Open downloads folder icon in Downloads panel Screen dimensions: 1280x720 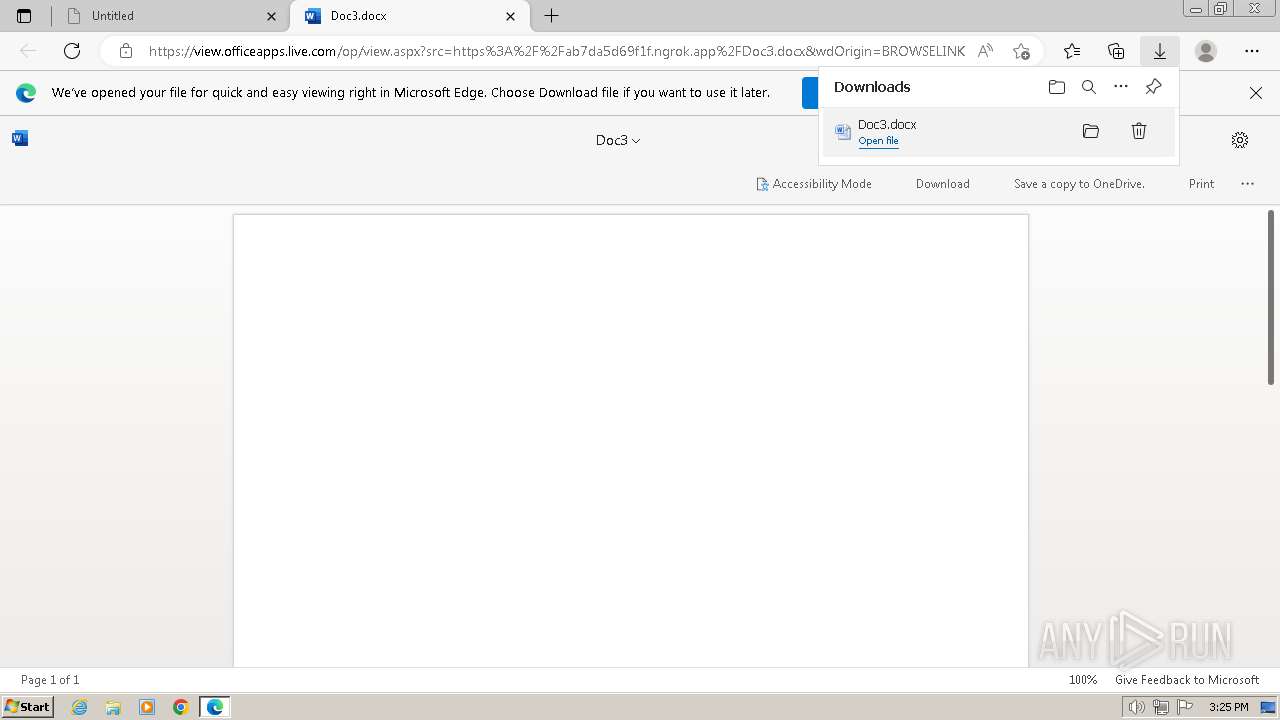(x=1057, y=87)
